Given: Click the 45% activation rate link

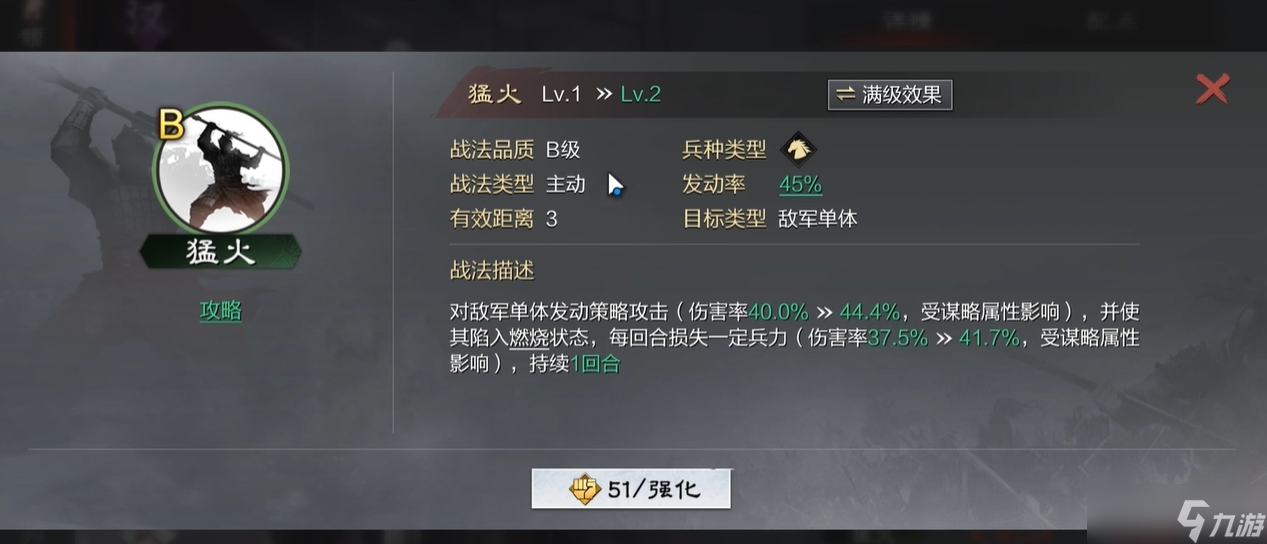Looking at the screenshot, I should coord(800,184).
